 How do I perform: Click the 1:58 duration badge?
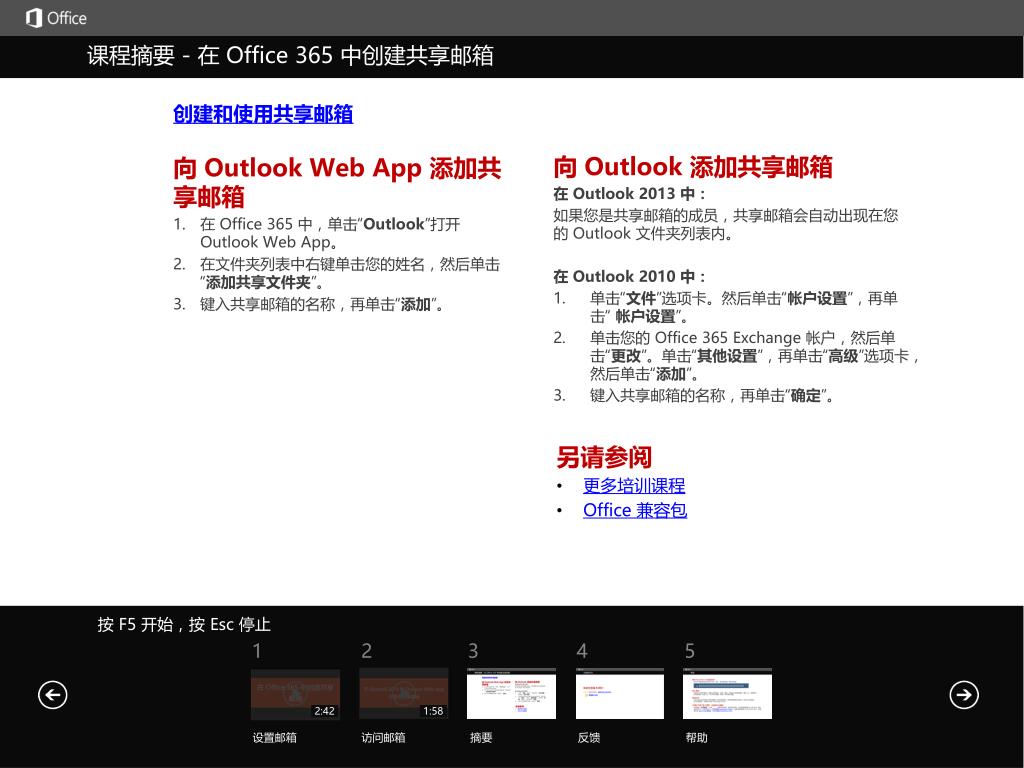pos(433,711)
